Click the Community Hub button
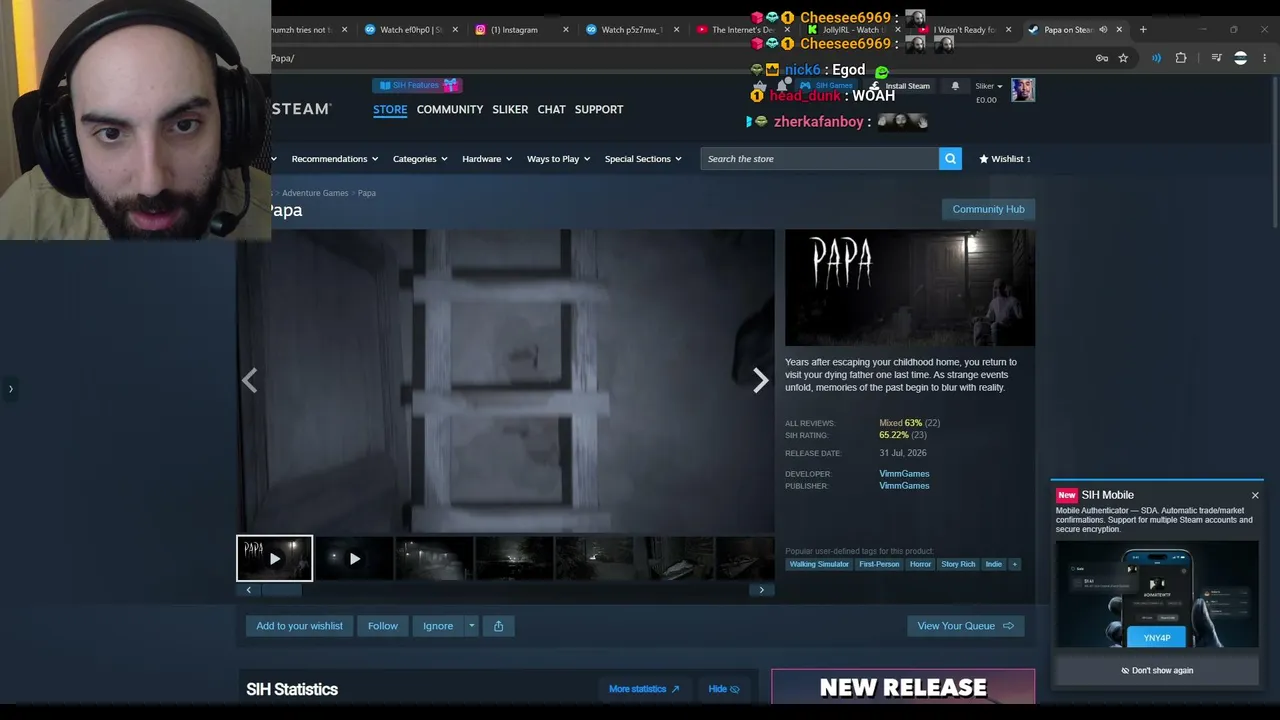The height and width of the screenshot is (720, 1280). (x=988, y=209)
